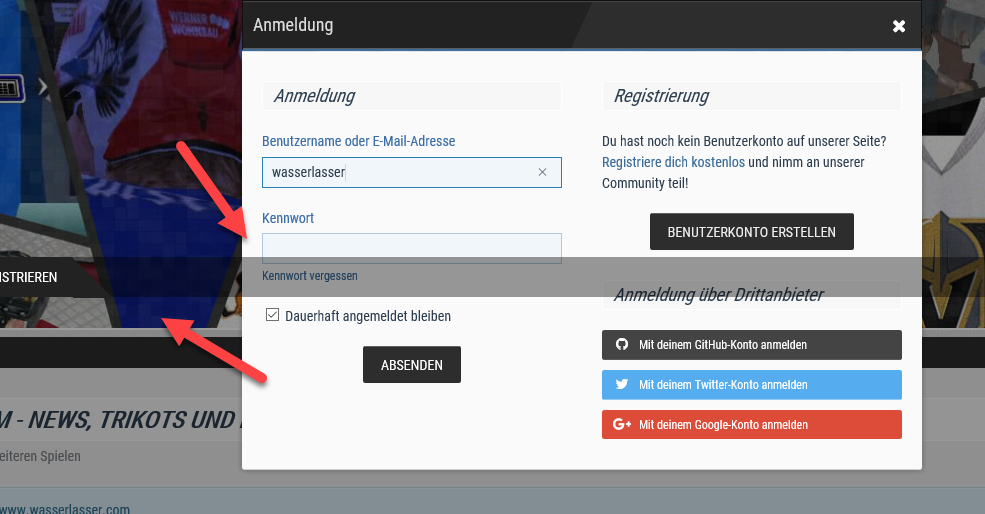The image size is (985, 514).
Task: Click the Benutzername oder E-Mail-Adresse label
Action: point(358,142)
